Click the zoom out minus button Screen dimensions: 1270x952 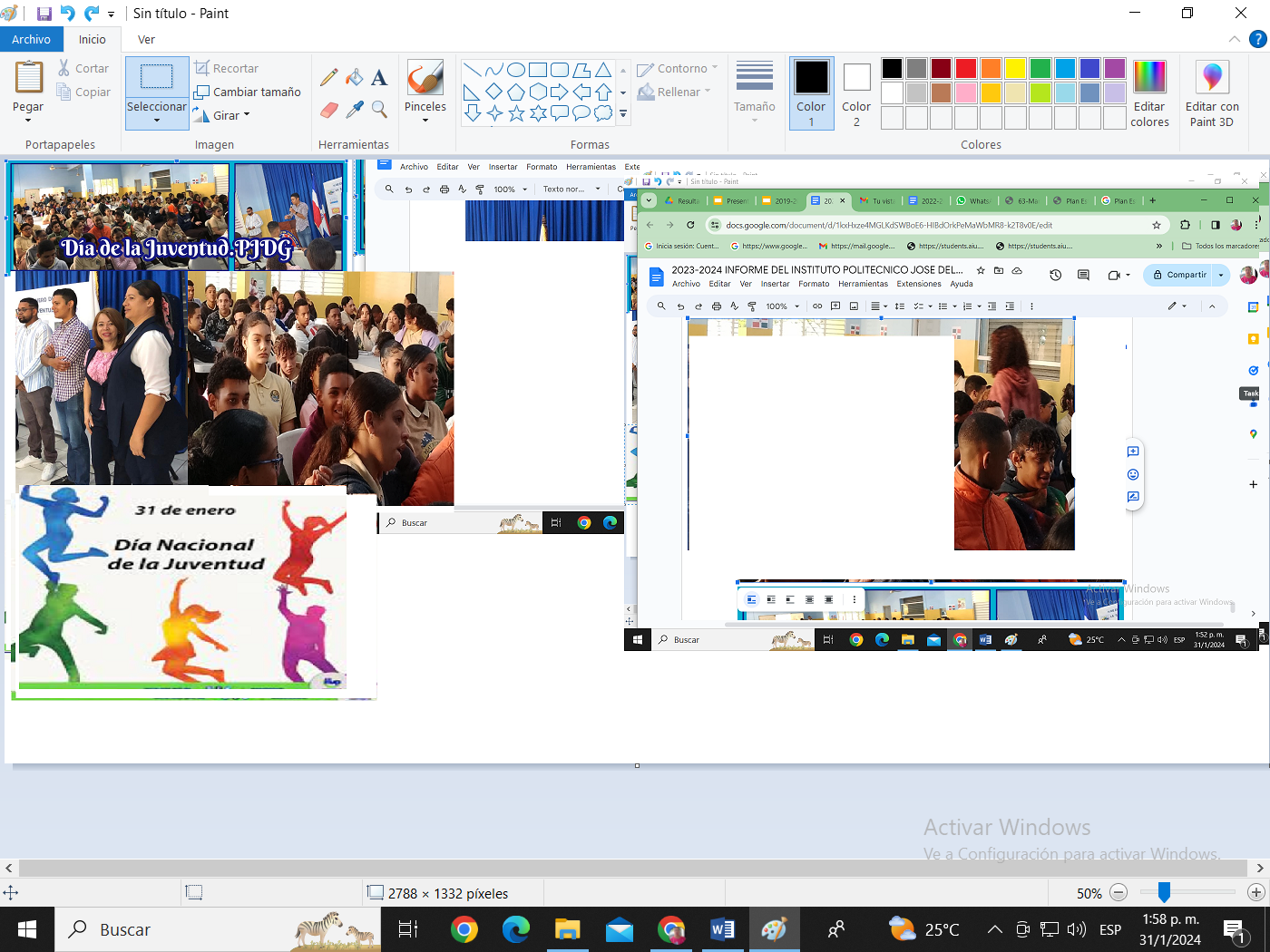coord(1119,893)
